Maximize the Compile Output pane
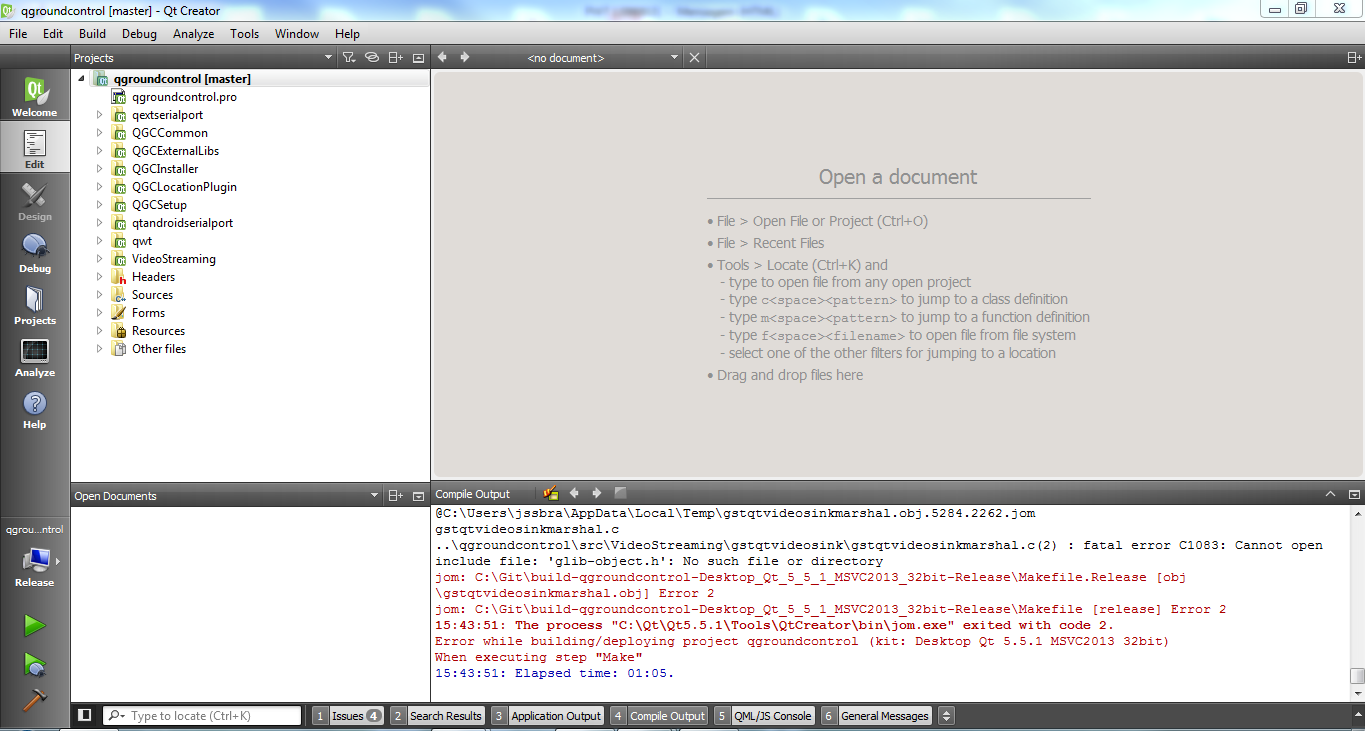Screen dimensions: 1365x731 click(x=1330, y=494)
